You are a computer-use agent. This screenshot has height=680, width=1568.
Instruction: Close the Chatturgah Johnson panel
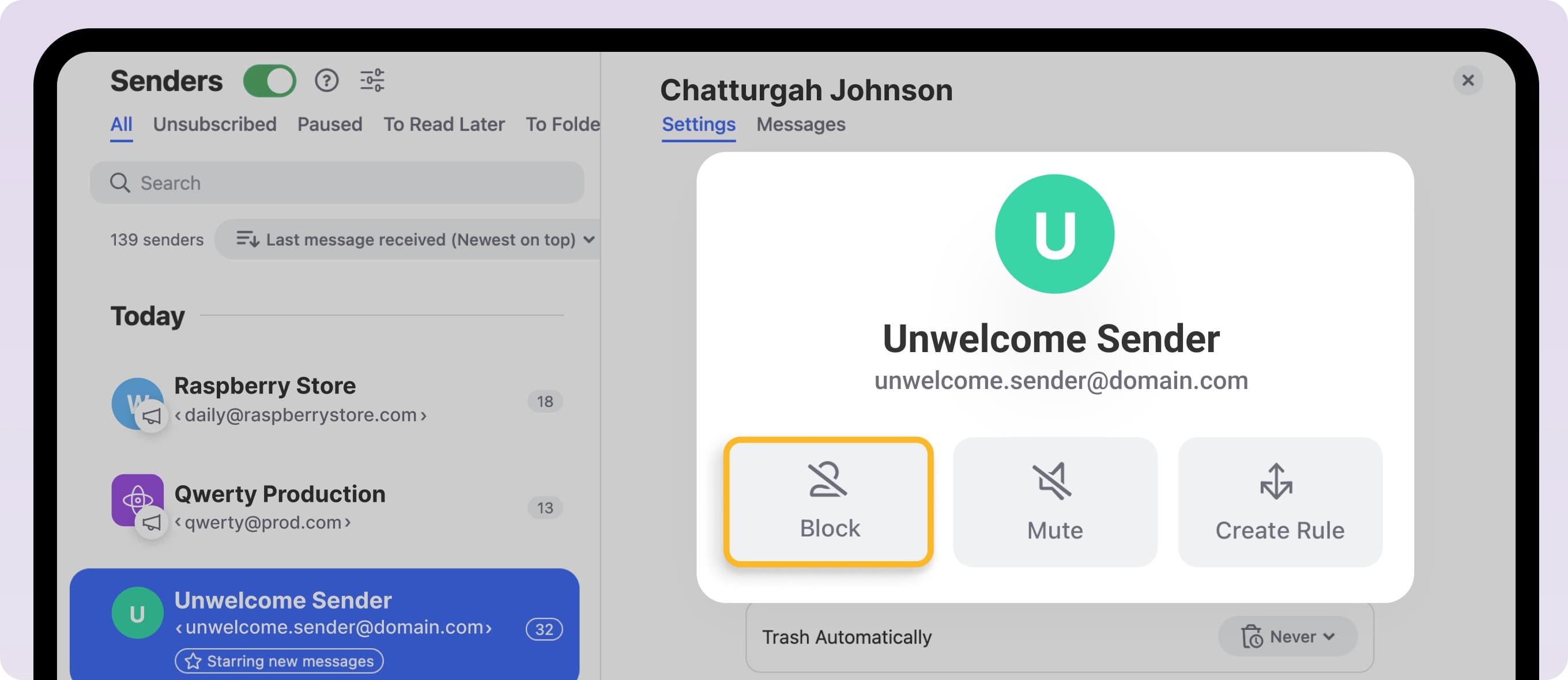point(1468,80)
